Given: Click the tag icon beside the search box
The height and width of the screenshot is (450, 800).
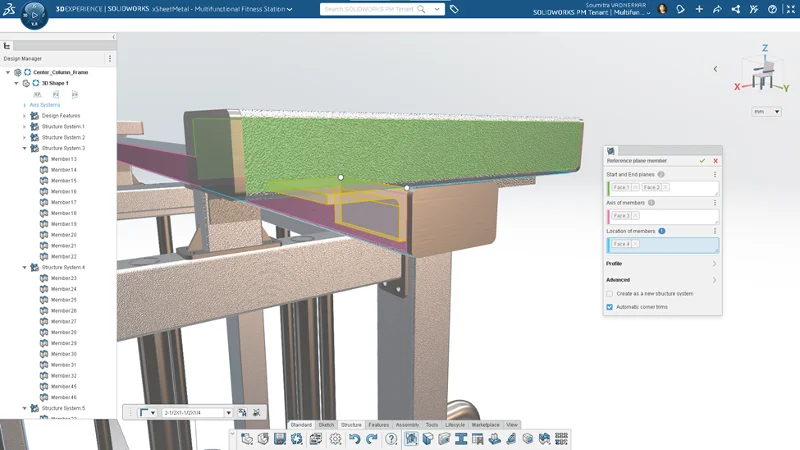Looking at the screenshot, I should [455, 9].
